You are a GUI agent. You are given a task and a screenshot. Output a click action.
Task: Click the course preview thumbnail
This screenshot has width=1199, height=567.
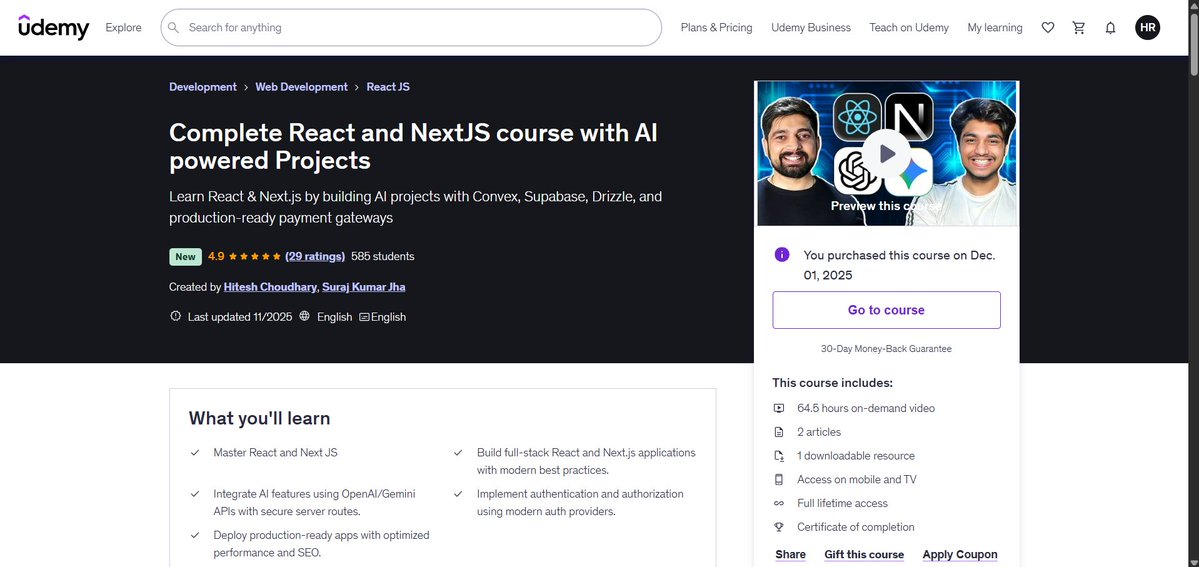tap(886, 153)
